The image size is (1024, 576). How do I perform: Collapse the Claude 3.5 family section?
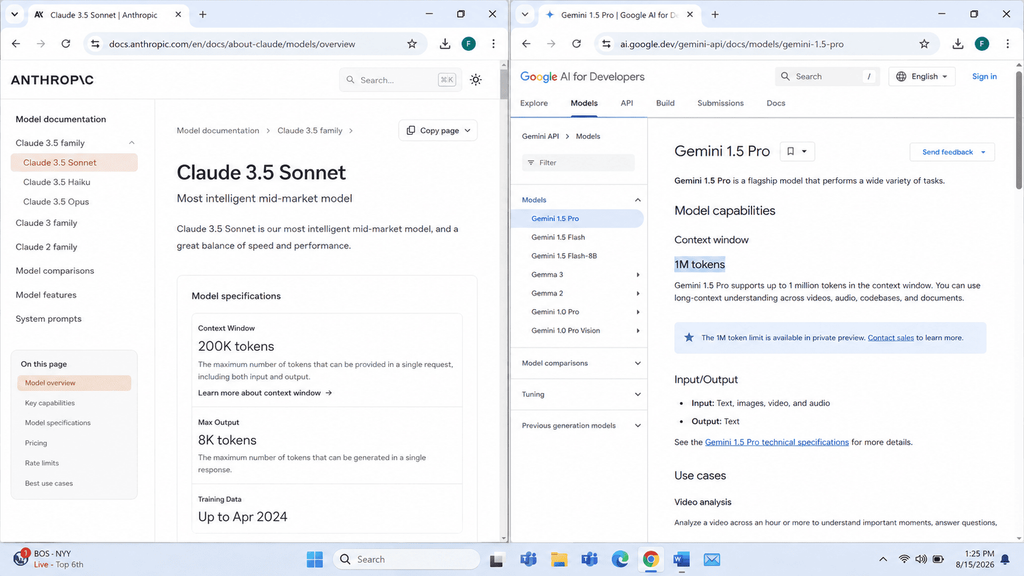(131, 142)
